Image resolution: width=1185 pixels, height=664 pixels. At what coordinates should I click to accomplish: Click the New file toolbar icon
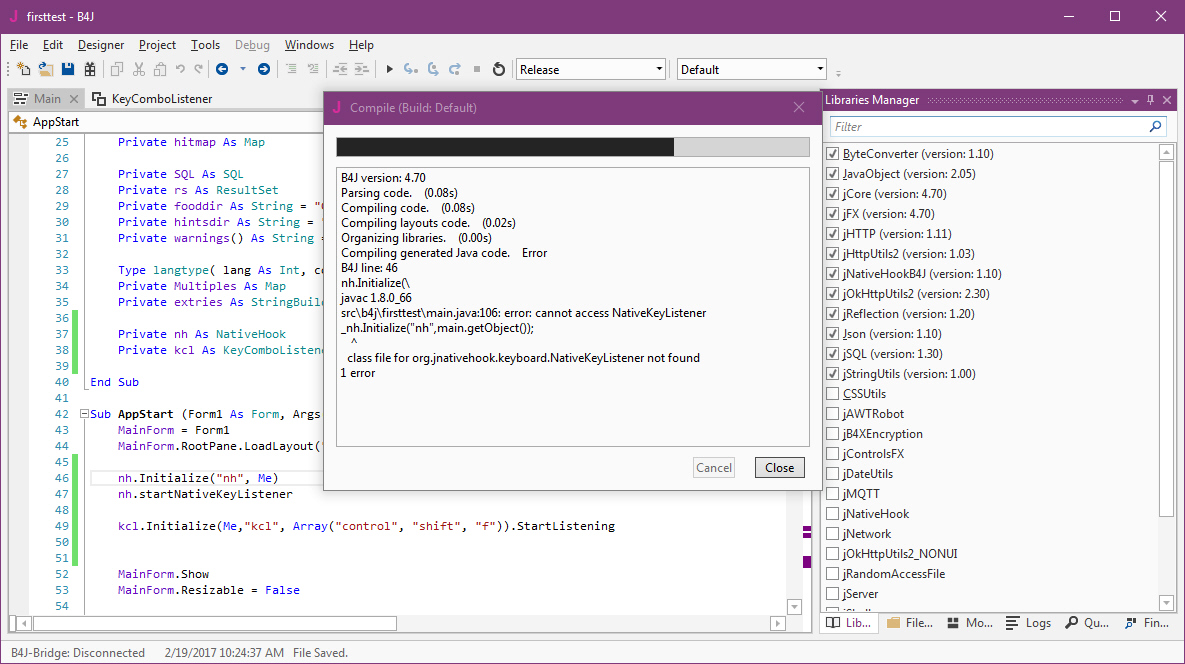(24, 69)
